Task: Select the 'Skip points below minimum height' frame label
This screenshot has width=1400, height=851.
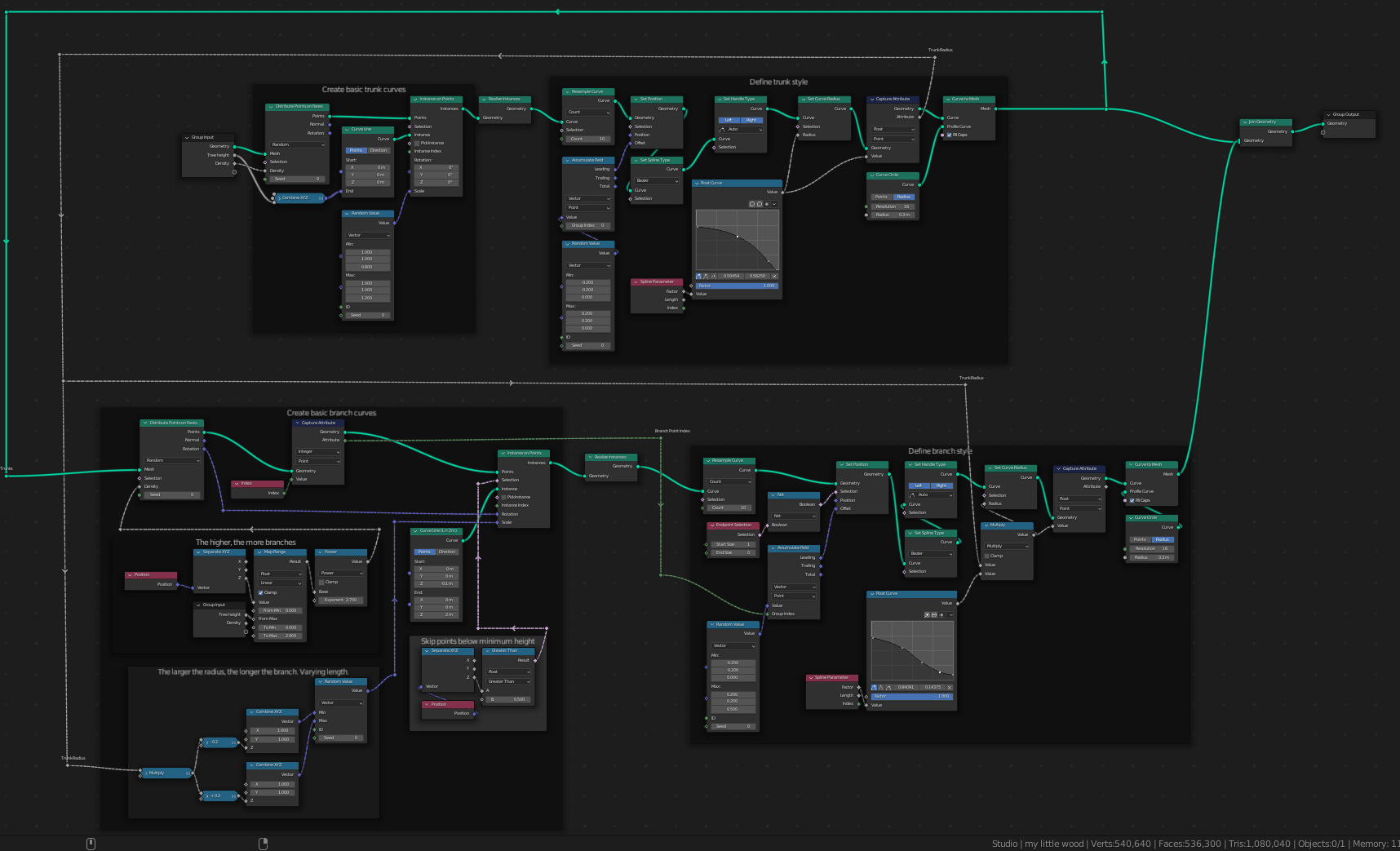Action: 477,641
